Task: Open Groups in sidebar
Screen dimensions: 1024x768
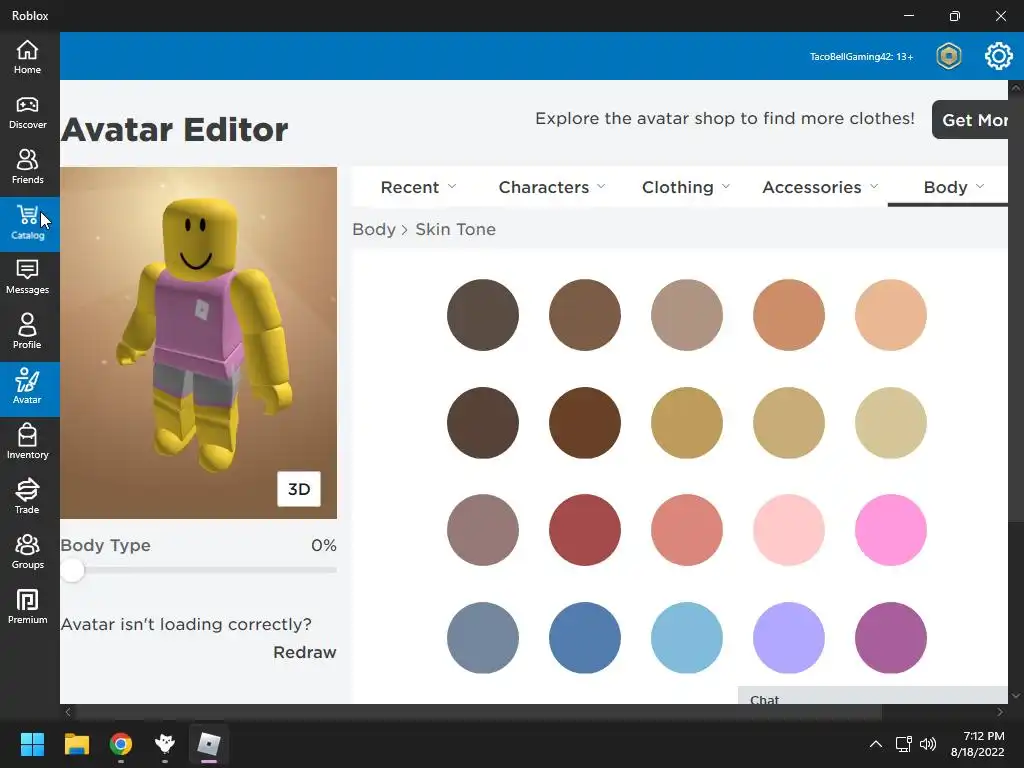Action: coord(27,552)
